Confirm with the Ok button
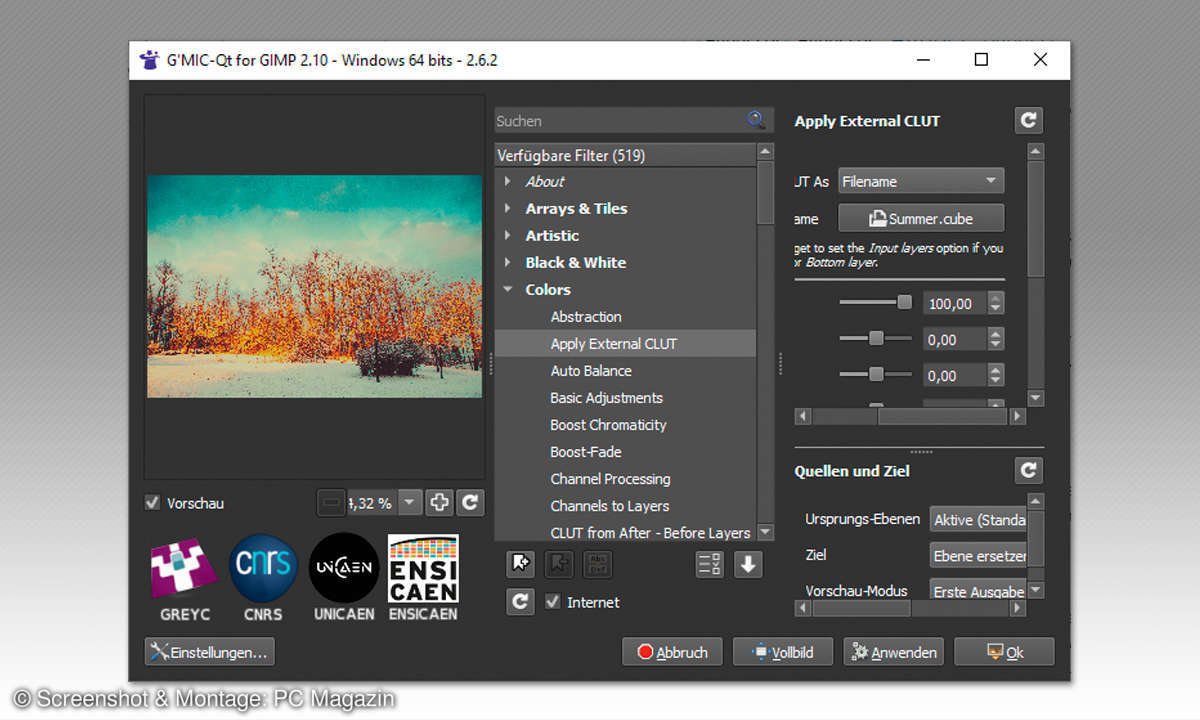 coord(1004,652)
